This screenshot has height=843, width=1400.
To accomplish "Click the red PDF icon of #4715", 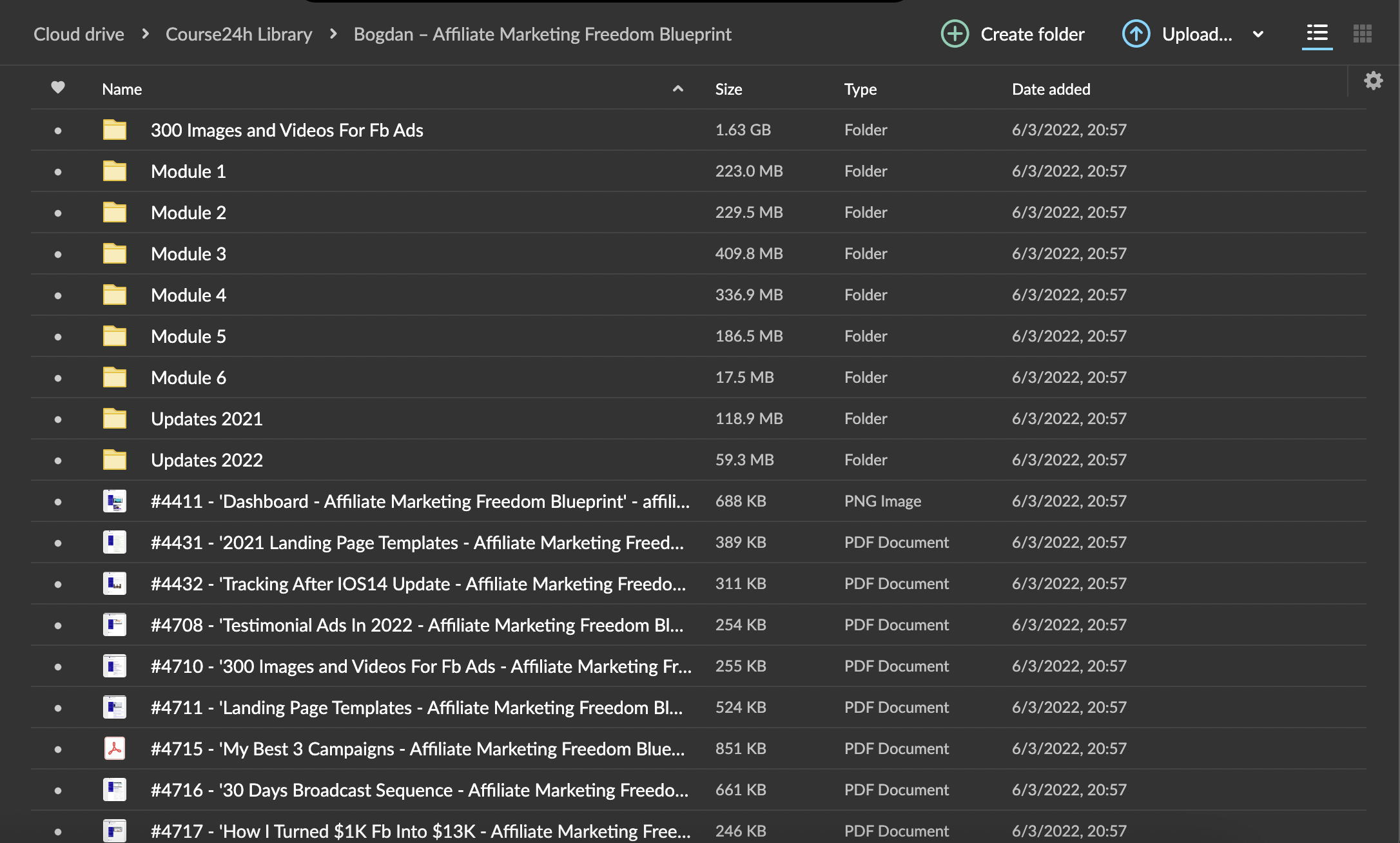I will (115, 748).
